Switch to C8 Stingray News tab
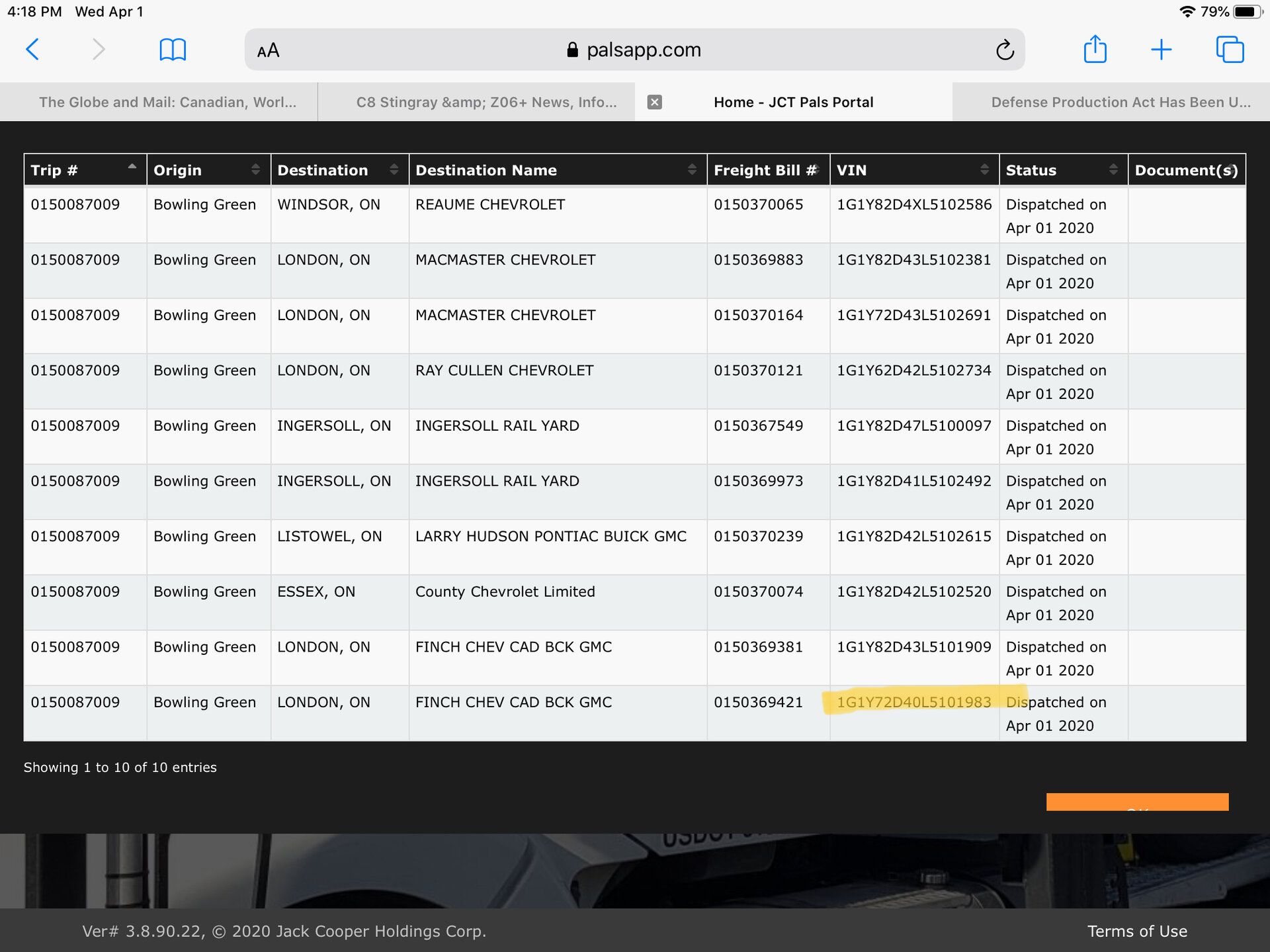This screenshot has height=952, width=1270. [486, 102]
